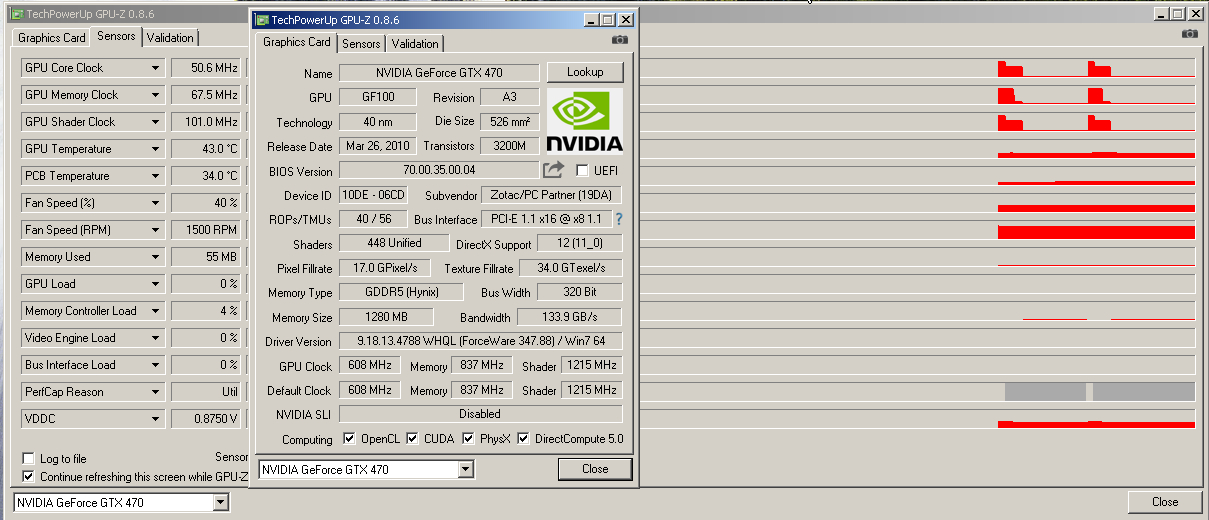Image resolution: width=1209 pixels, height=520 pixels.
Task: Click the Shaders 448 Unified field
Action: coord(394,243)
